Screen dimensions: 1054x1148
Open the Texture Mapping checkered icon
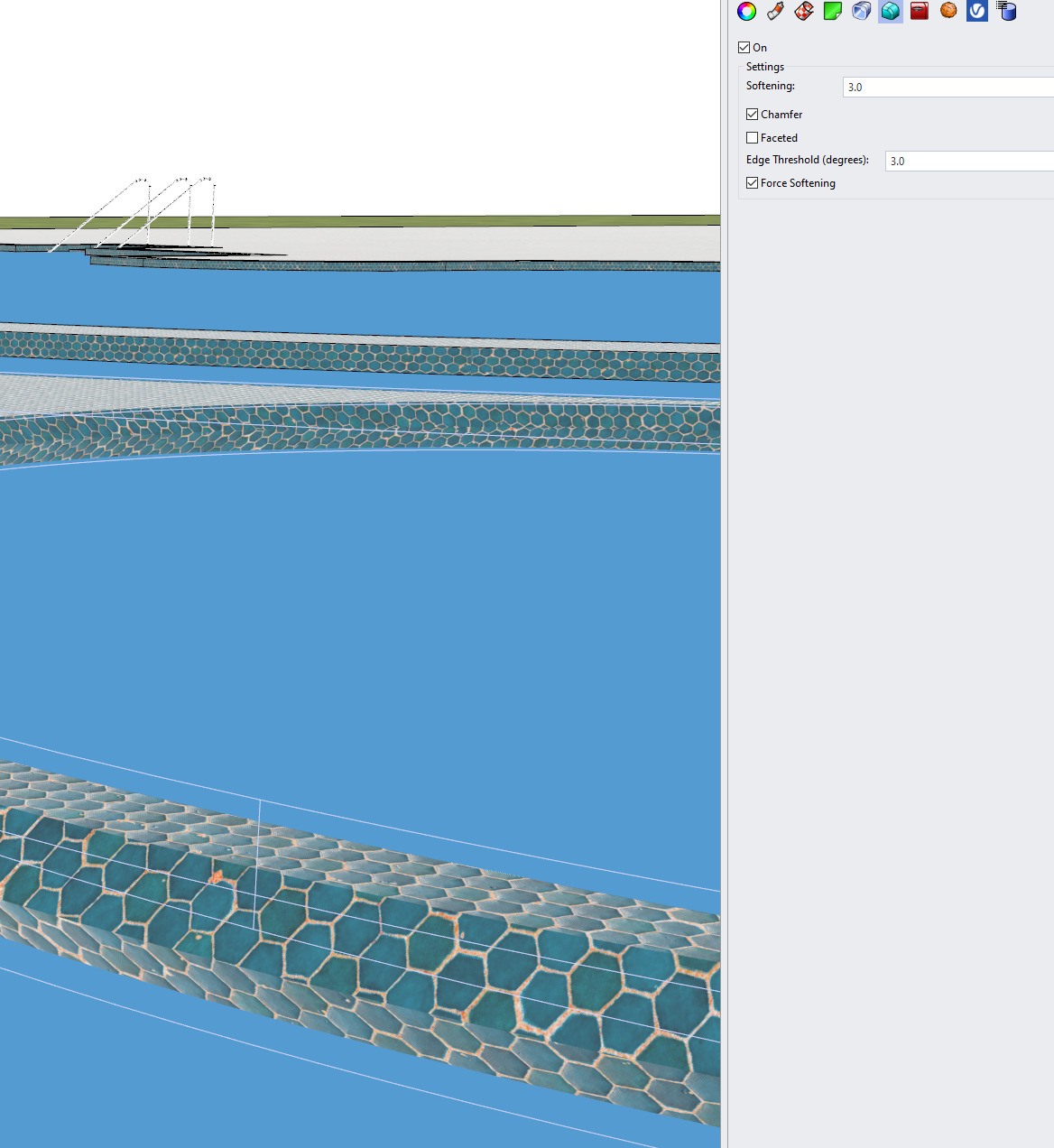pos(804,11)
